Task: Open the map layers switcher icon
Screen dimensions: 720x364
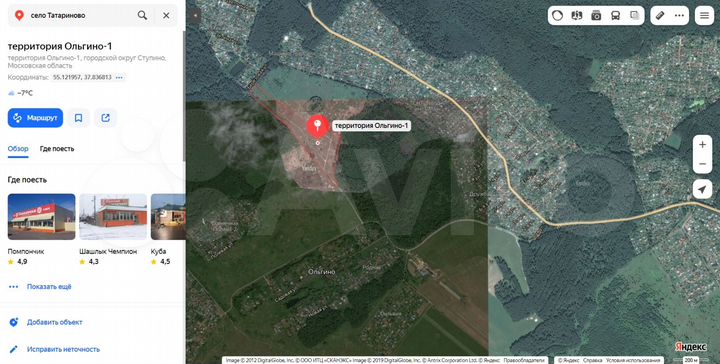Action: pyautogui.click(x=635, y=16)
